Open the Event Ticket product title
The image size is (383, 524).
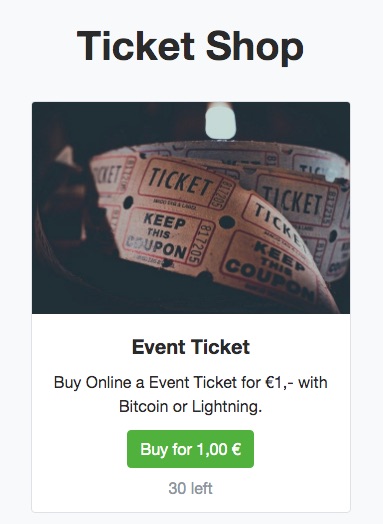tap(191, 347)
